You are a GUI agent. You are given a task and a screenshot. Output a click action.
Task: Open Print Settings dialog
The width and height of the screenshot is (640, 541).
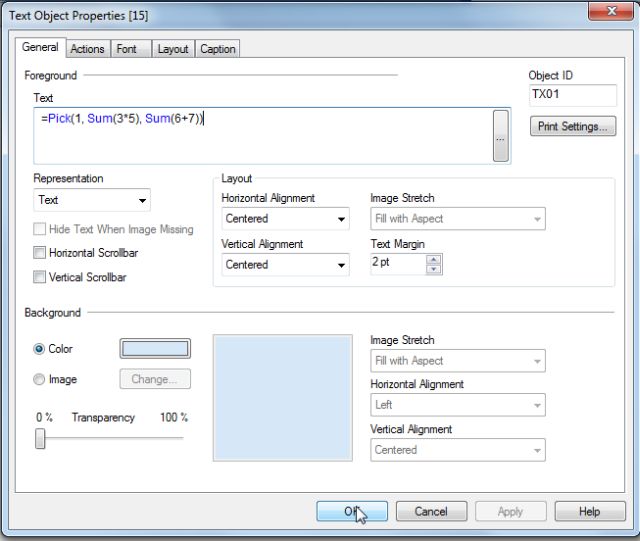573,126
